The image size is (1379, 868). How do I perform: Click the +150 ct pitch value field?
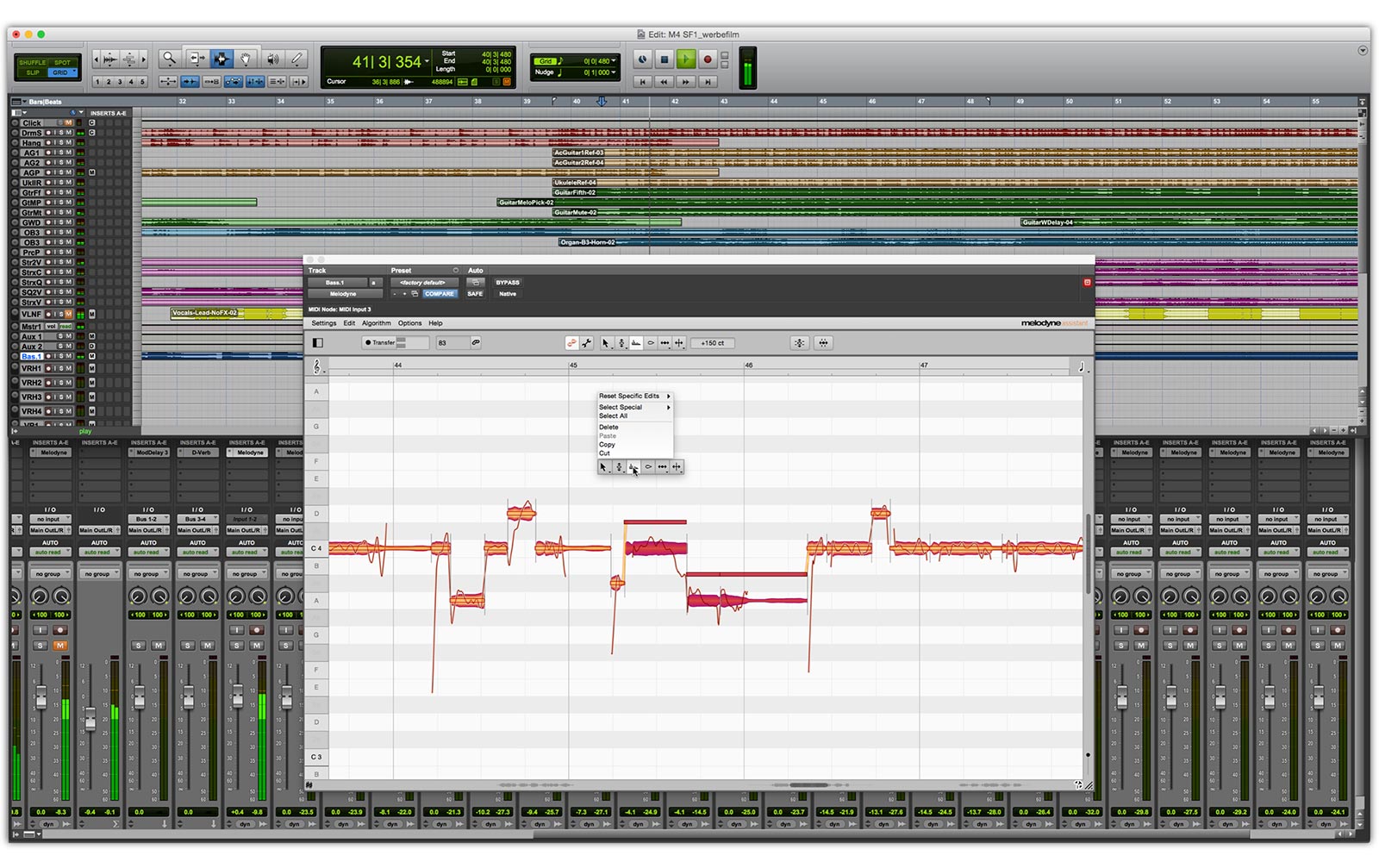(713, 343)
